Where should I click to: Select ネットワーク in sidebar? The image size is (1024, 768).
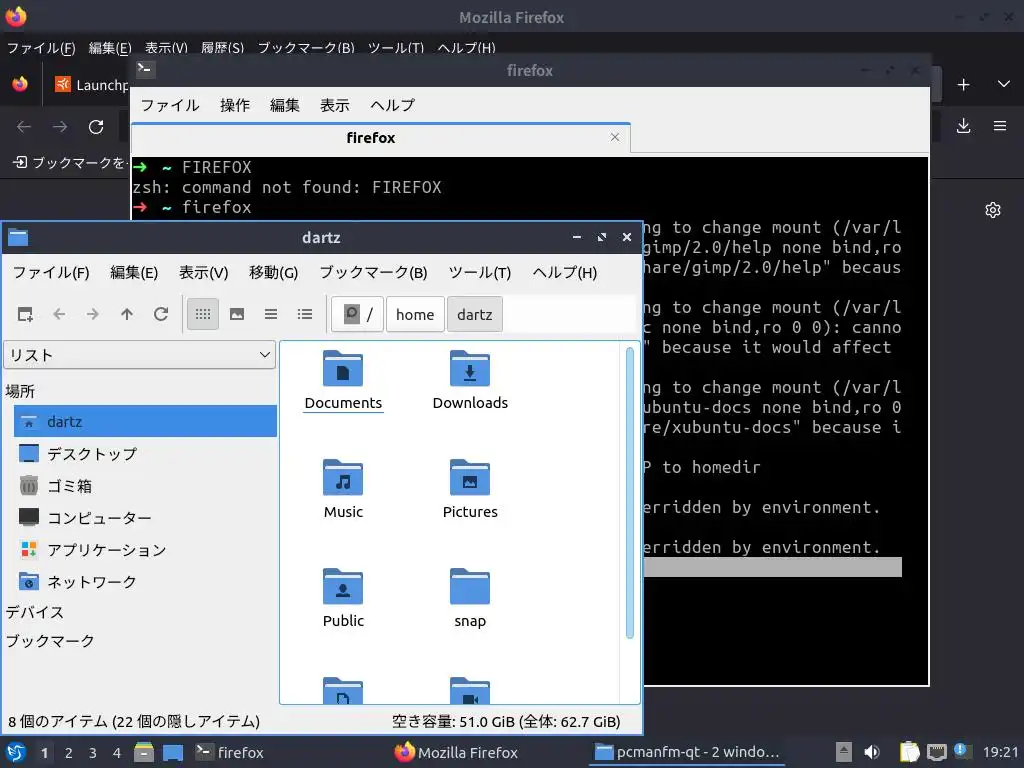146,581
